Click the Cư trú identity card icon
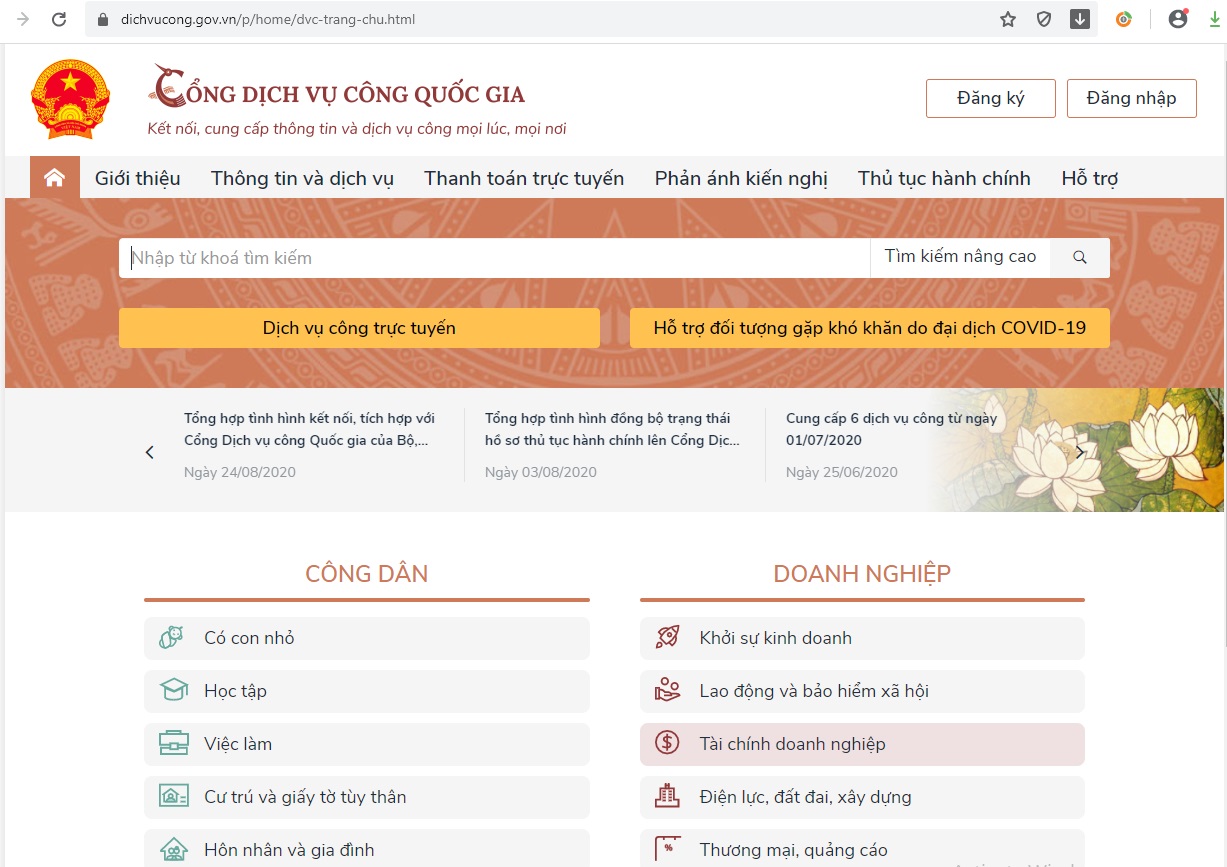Viewport: 1227px width, 867px height. (x=173, y=797)
